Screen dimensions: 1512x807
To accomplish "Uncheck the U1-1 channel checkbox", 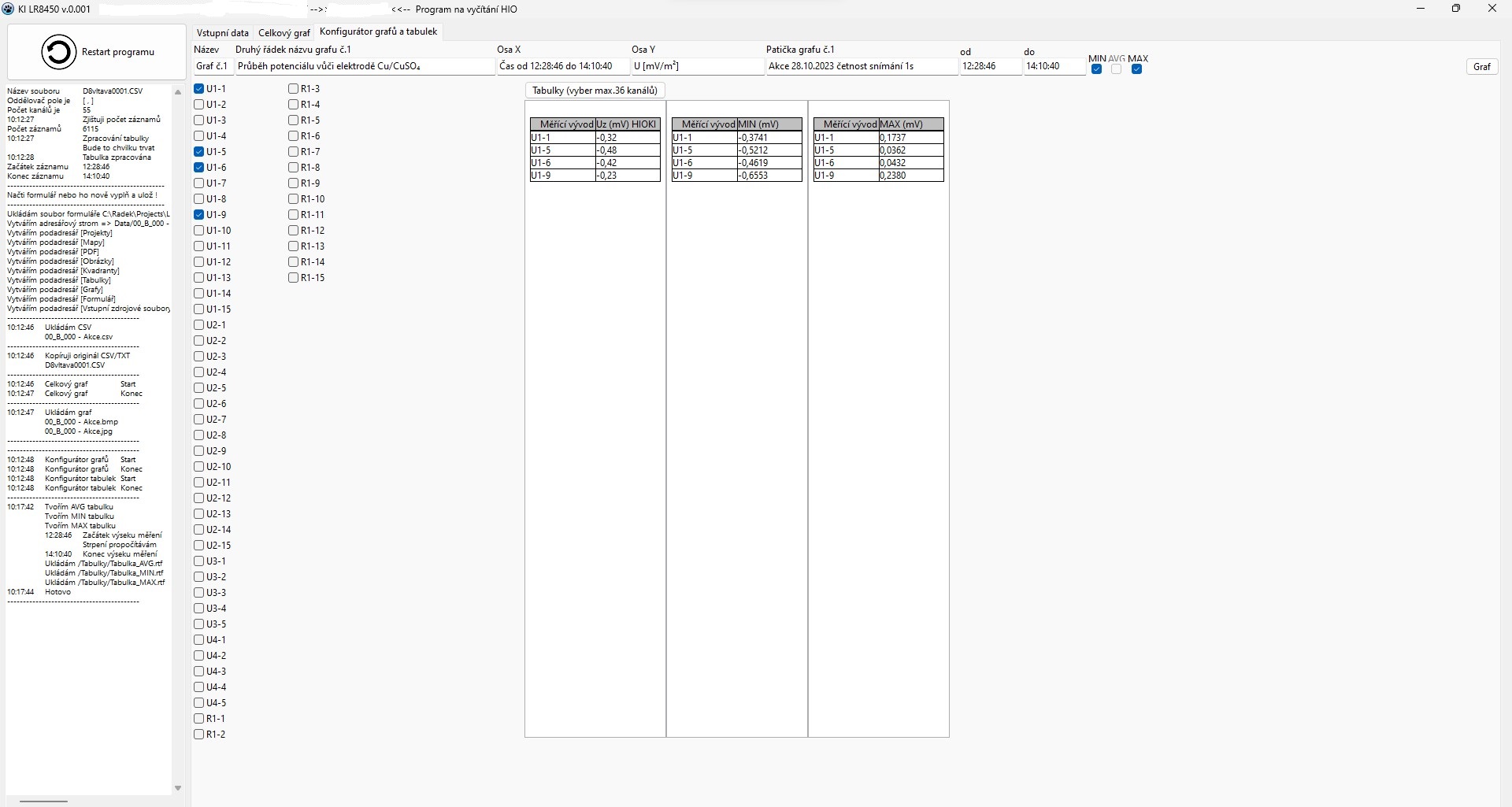I will tap(199, 89).
